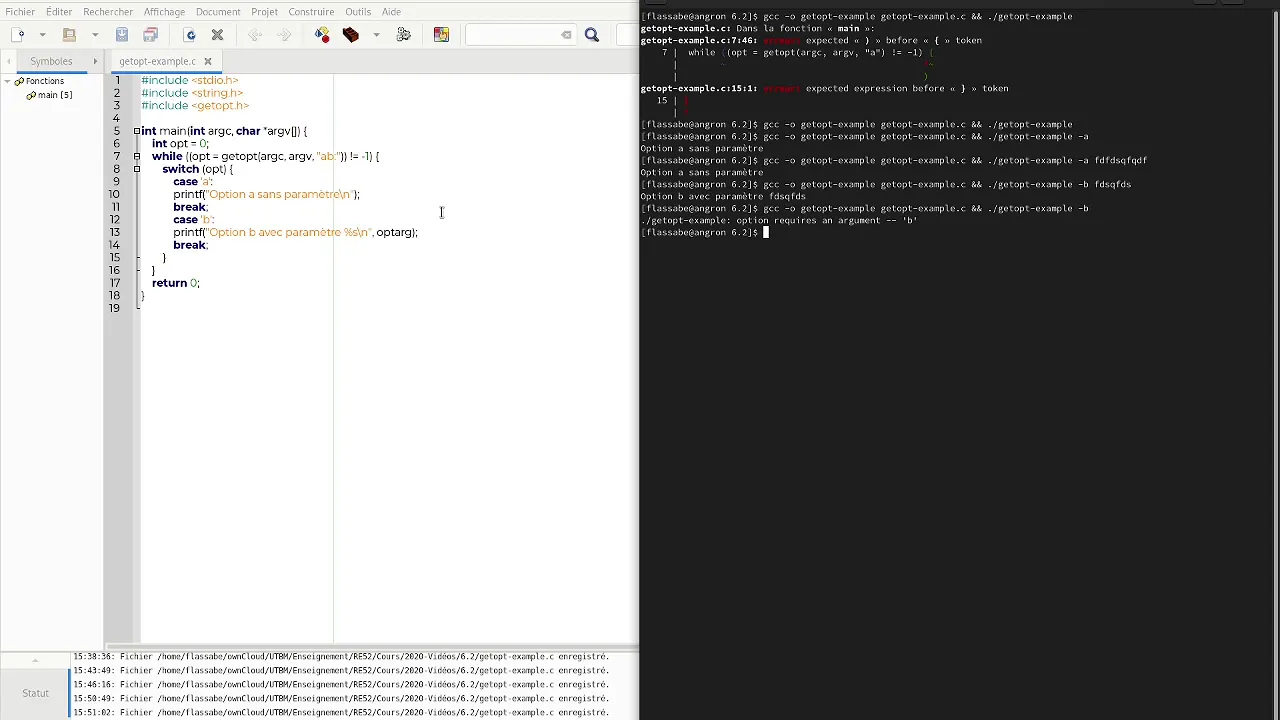Select the Statut message panel tab
The width and height of the screenshot is (1280, 720).
(35, 693)
